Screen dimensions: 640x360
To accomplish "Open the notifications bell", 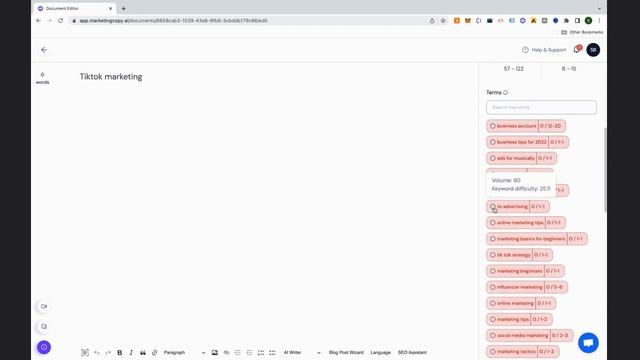I will coord(577,49).
